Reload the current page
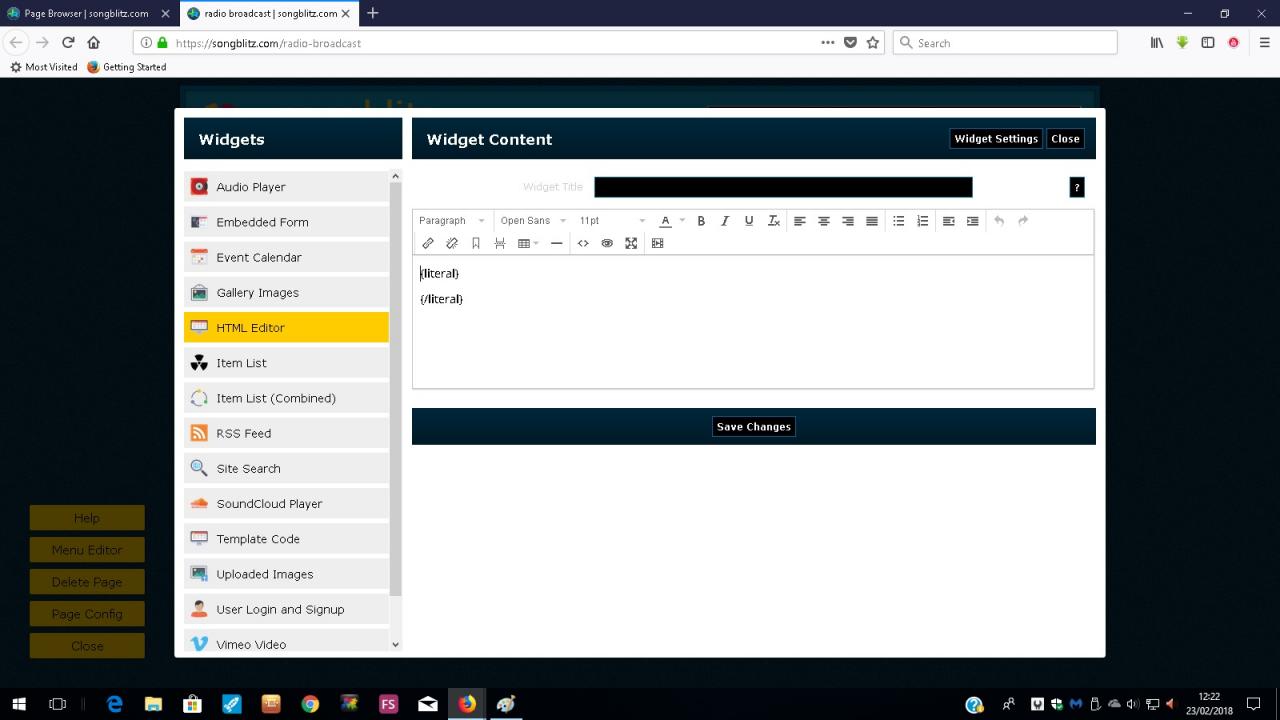Image resolution: width=1280 pixels, height=720 pixels. pyautogui.click(x=68, y=43)
